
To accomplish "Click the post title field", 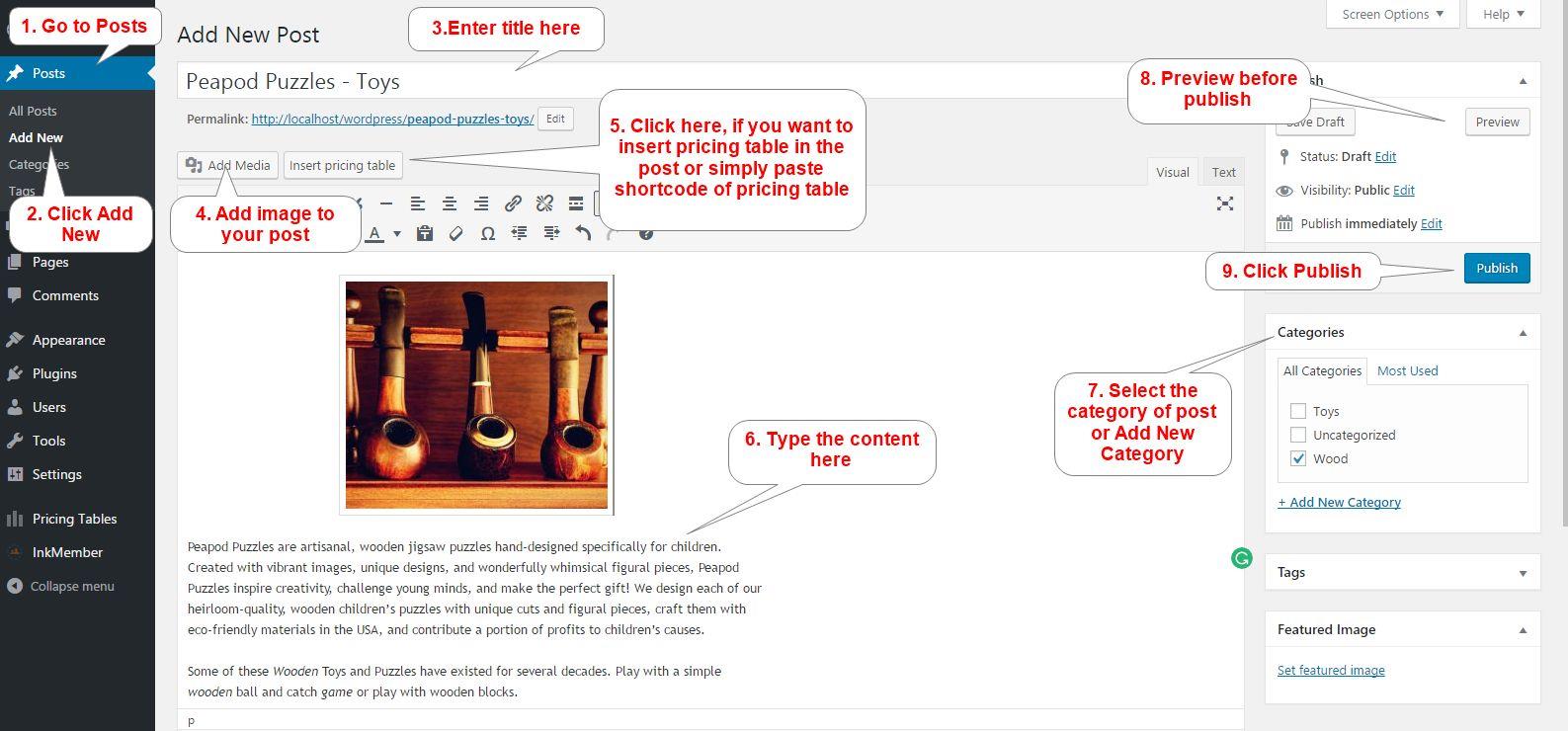I will coord(710,81).
